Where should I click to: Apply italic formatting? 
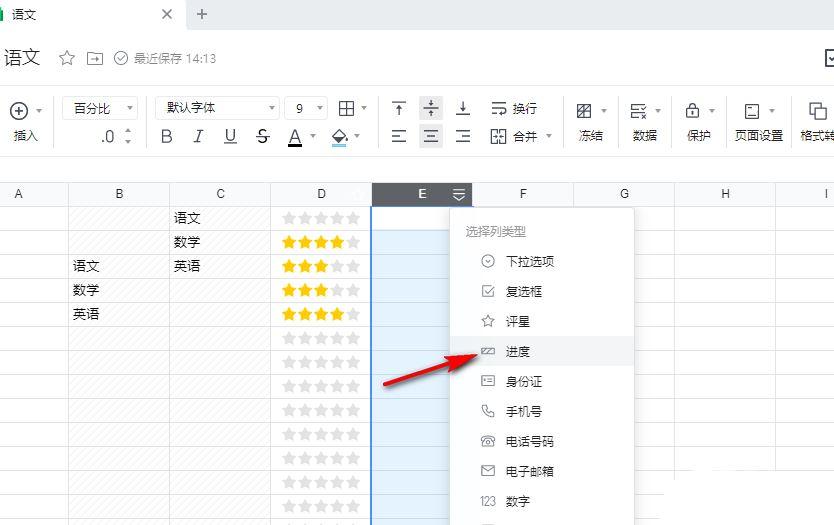[x=198, y=136]
